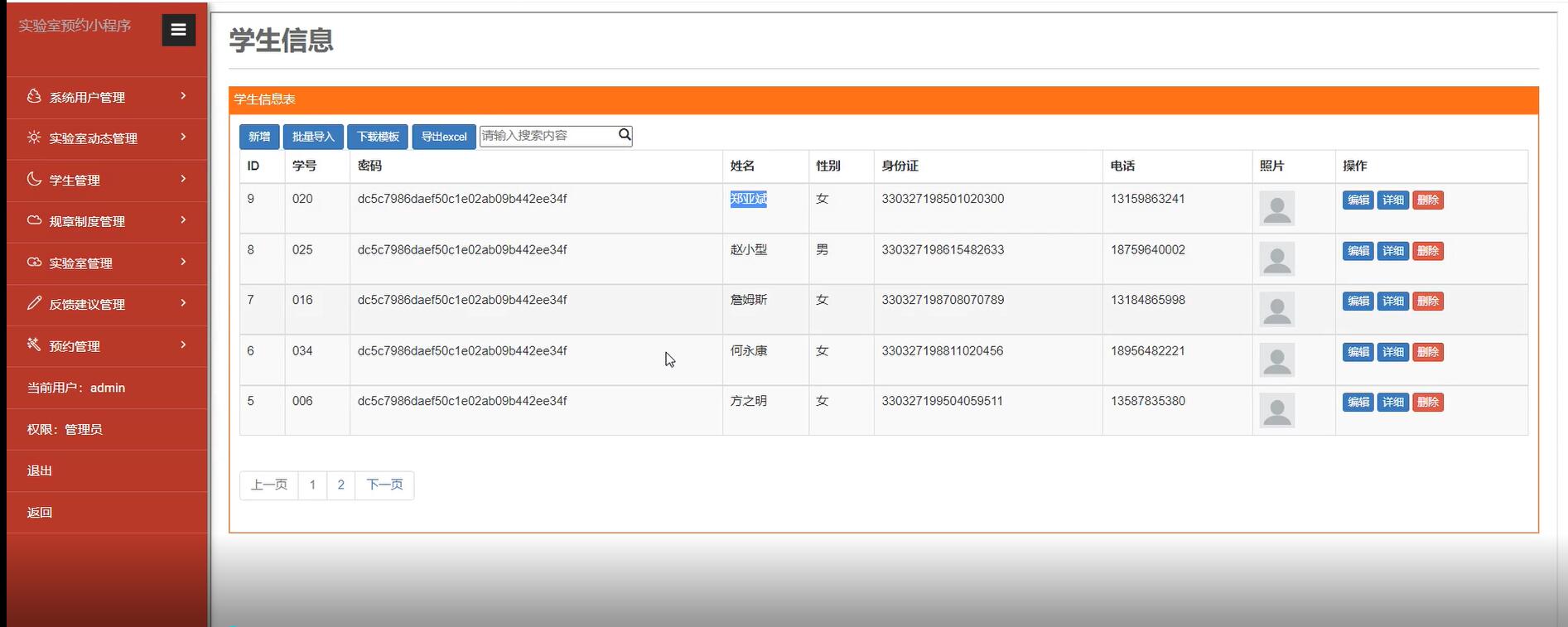
Task: Toggle the hamburger sidebar menu button
Action: (x=178, y=30)
